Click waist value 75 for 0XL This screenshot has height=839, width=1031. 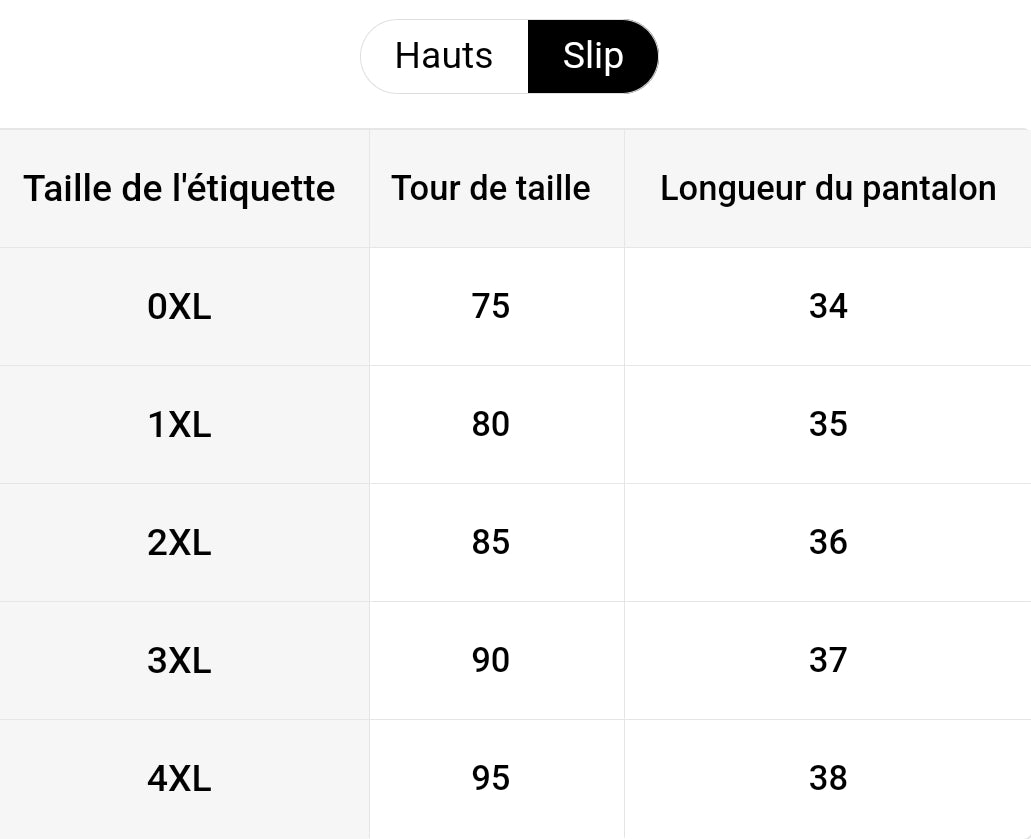(491, 306)
